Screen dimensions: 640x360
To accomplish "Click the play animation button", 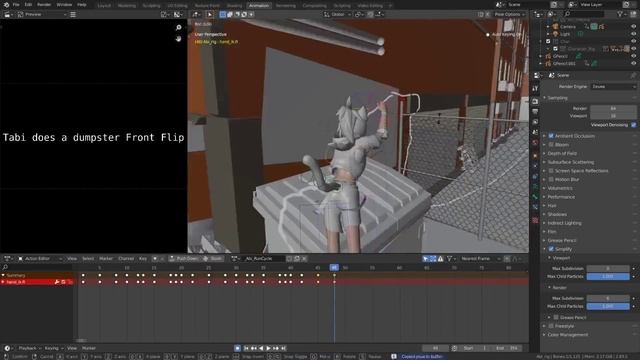I will point(268,348).
